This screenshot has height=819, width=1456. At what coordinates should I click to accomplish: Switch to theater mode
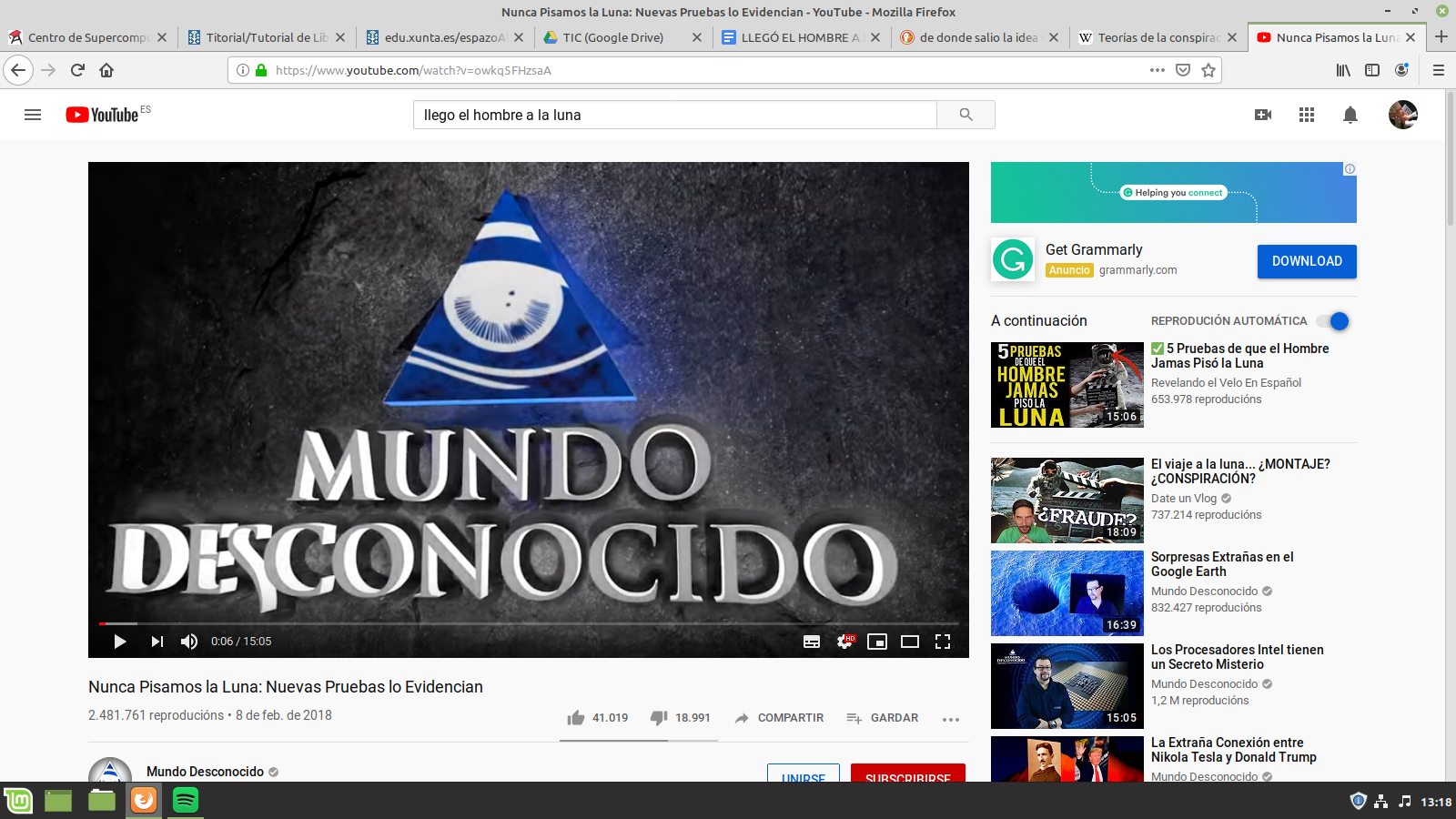point(910,642)
